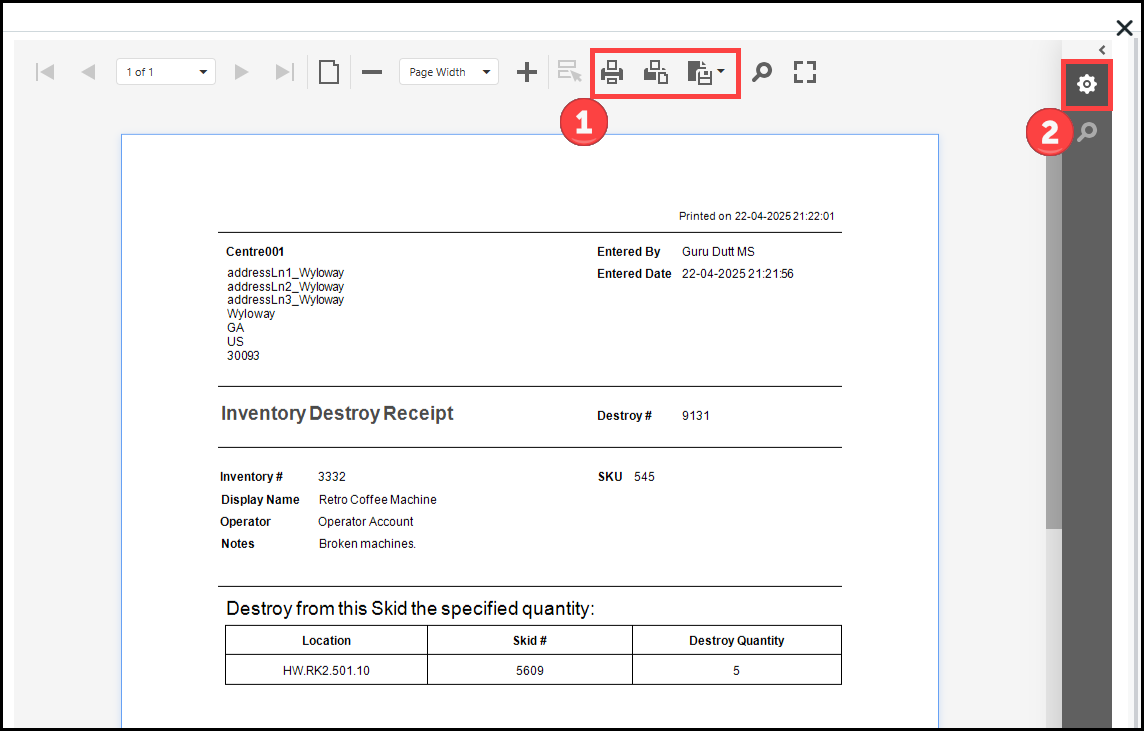Go to the previous page
The width and height of the screenshot is (1144, 731).
[88, 72]
